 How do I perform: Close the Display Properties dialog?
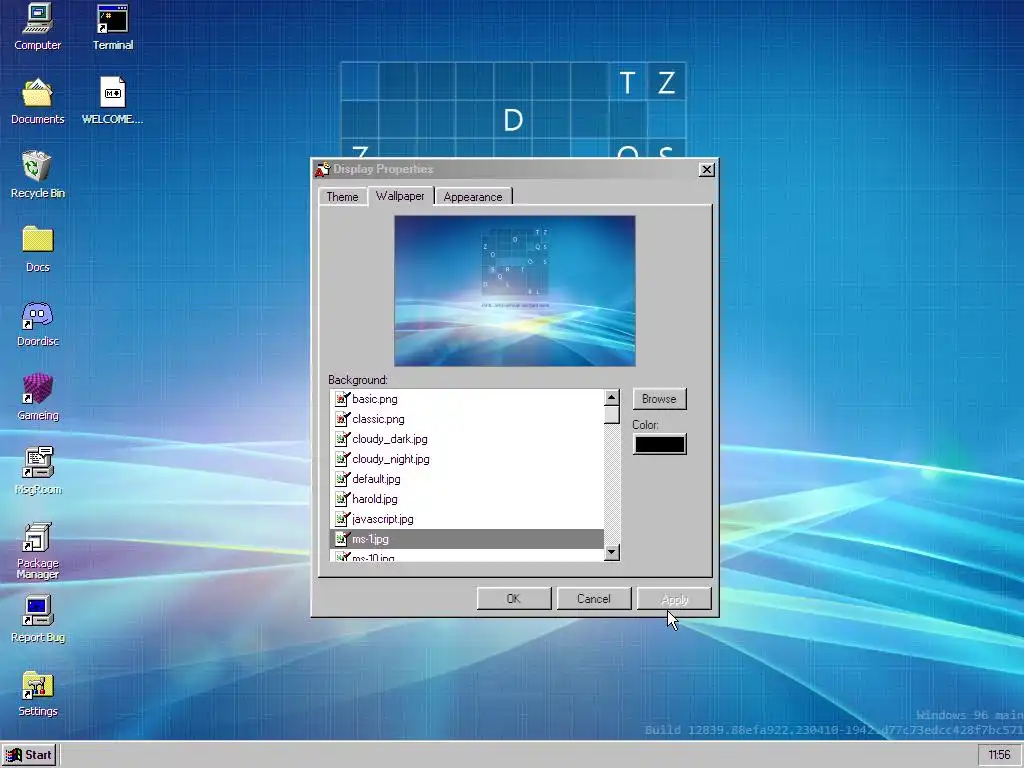click(x=706, y=170)
